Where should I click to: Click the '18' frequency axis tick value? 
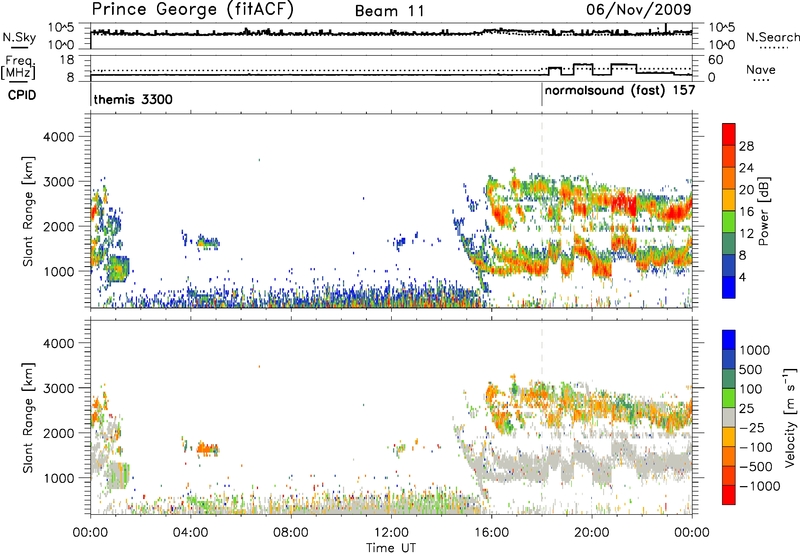tap(67, 60)
